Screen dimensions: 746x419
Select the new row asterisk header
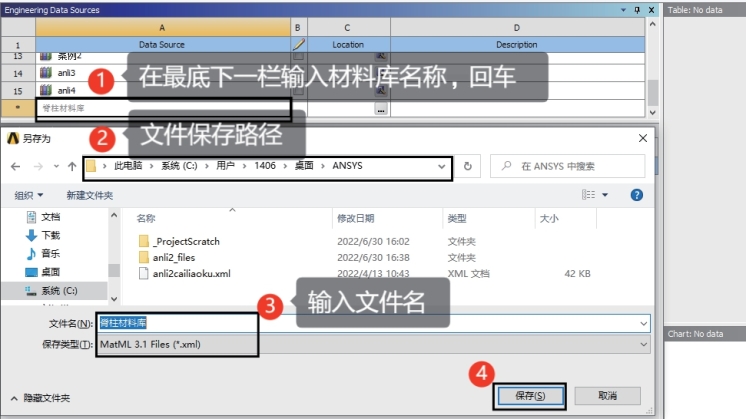[x=18, y=107]
